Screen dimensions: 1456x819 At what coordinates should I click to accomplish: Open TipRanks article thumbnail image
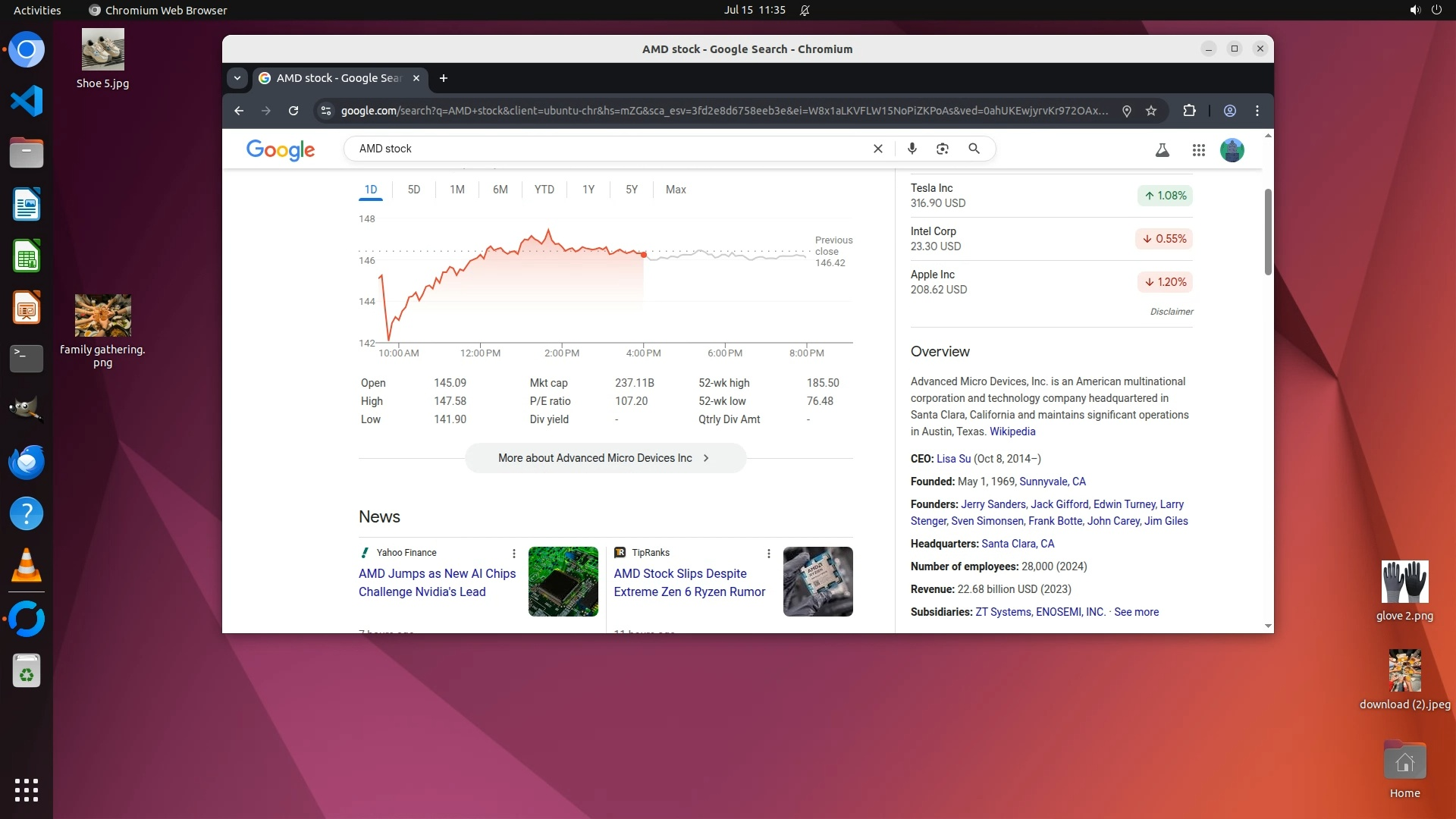click(817, 582)
